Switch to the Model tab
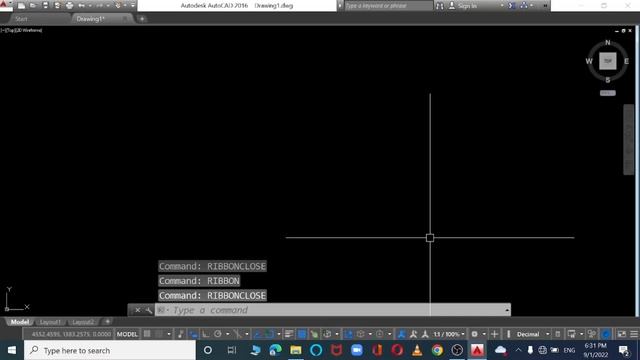Viewport: 640px width, 360px height. (x=20, y=322)
